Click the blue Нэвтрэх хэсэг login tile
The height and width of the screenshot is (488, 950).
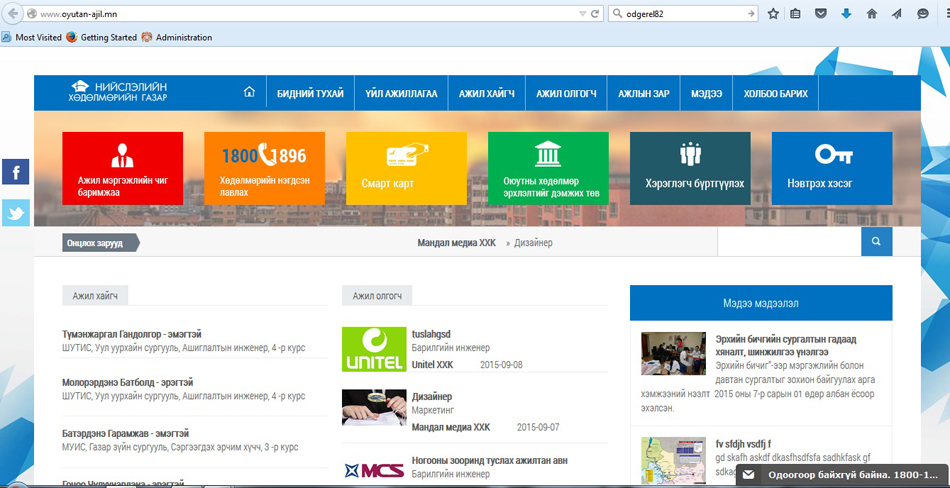coord(832,168)
